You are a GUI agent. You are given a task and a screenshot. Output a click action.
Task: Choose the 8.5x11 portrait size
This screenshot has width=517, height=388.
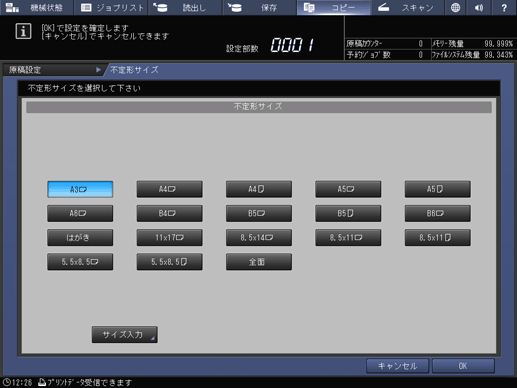click(438, 237)
